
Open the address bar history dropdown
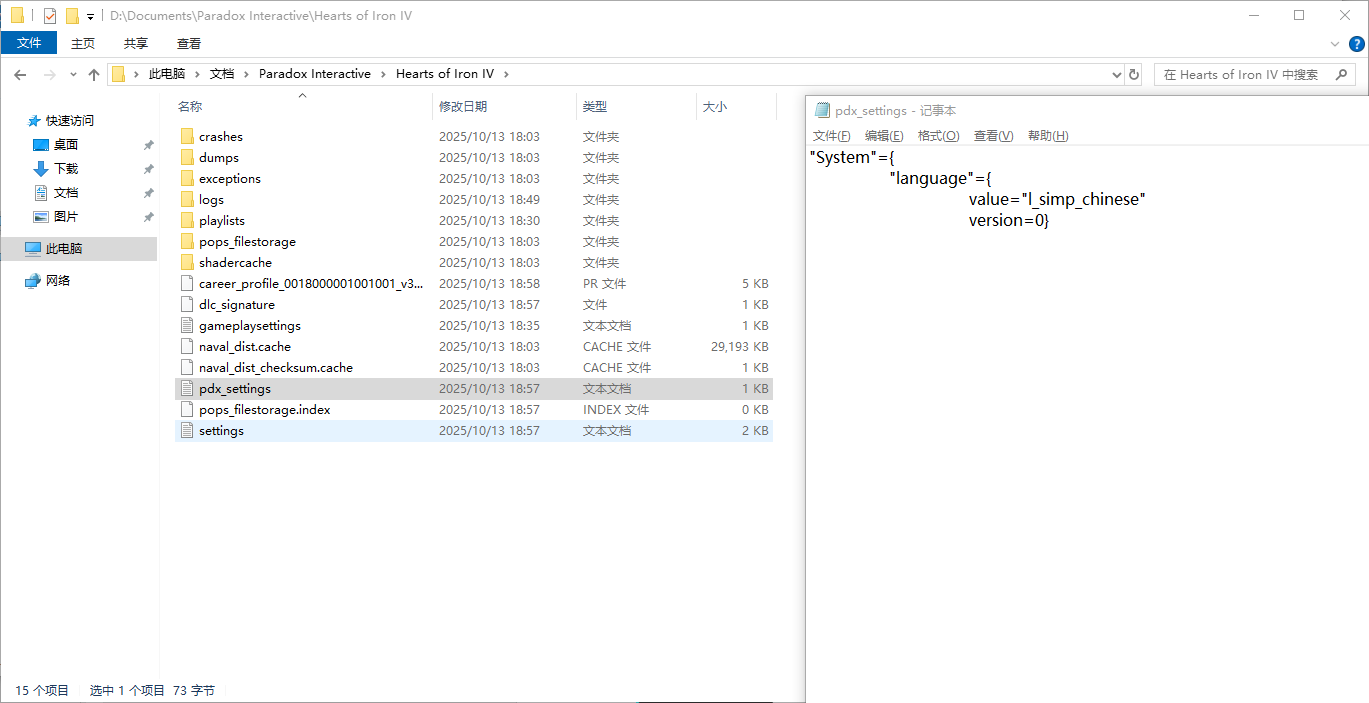pyautogui.click(x=1117, y=74)
